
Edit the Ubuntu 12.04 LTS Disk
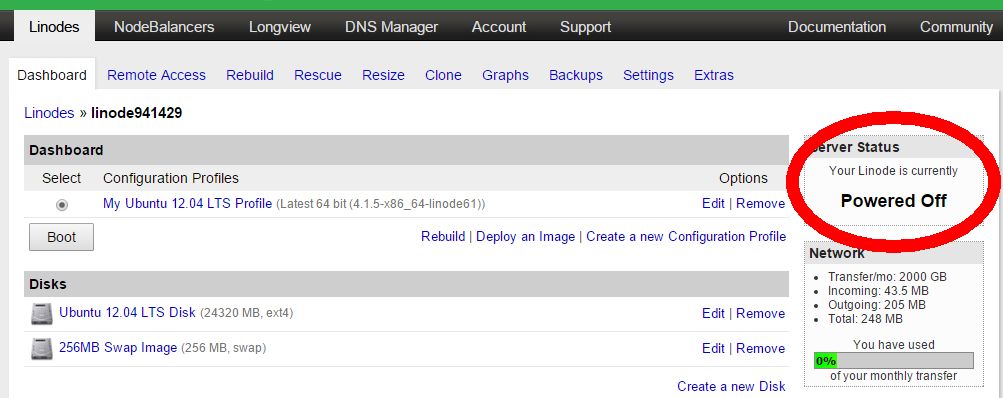tap(713, 314)
